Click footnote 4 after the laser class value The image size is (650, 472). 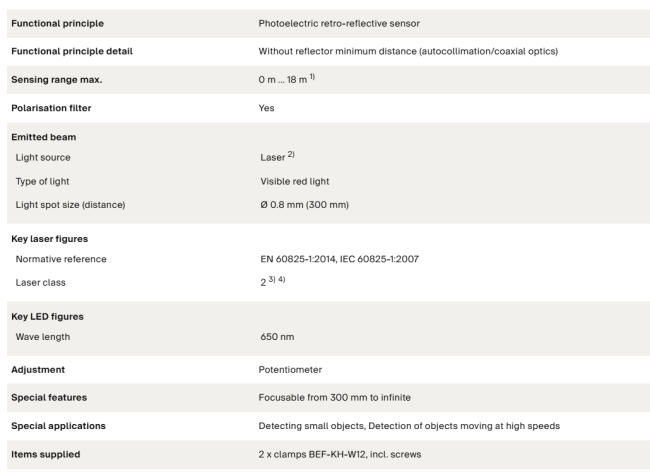pos(281,279)
